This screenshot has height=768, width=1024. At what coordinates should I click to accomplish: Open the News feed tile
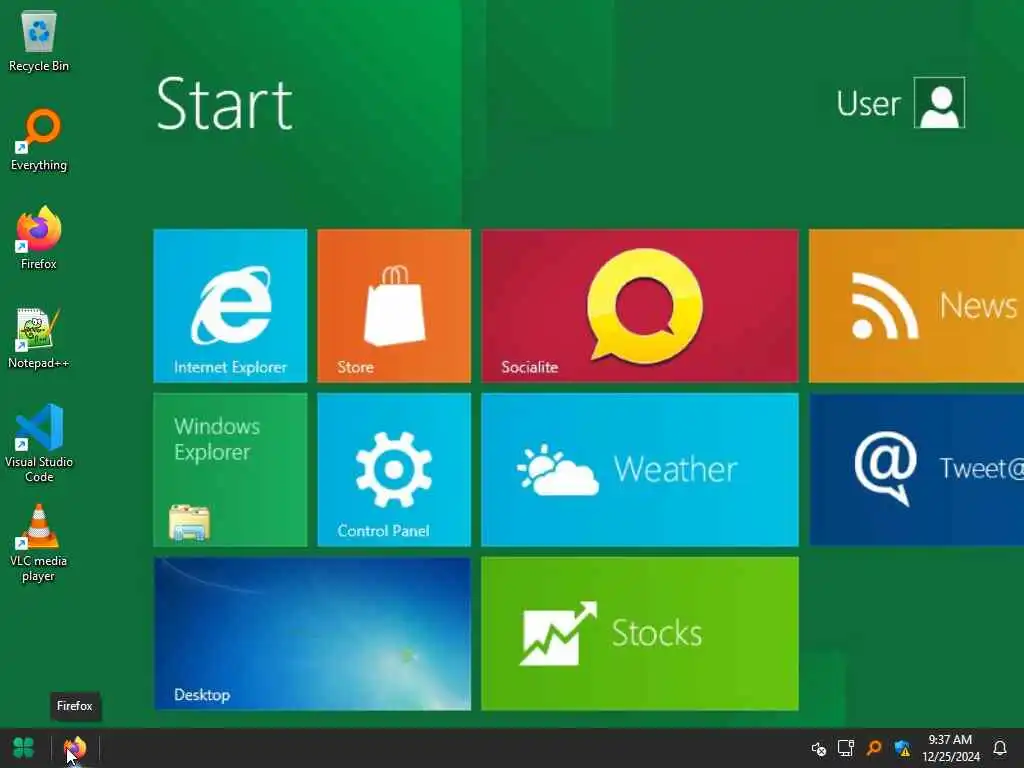[916, 306]
